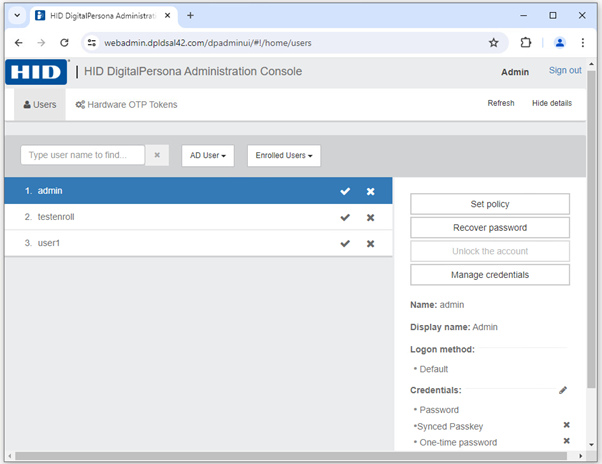
Task: Click the checkmark icon in admin row
Action: coord(345,191)
